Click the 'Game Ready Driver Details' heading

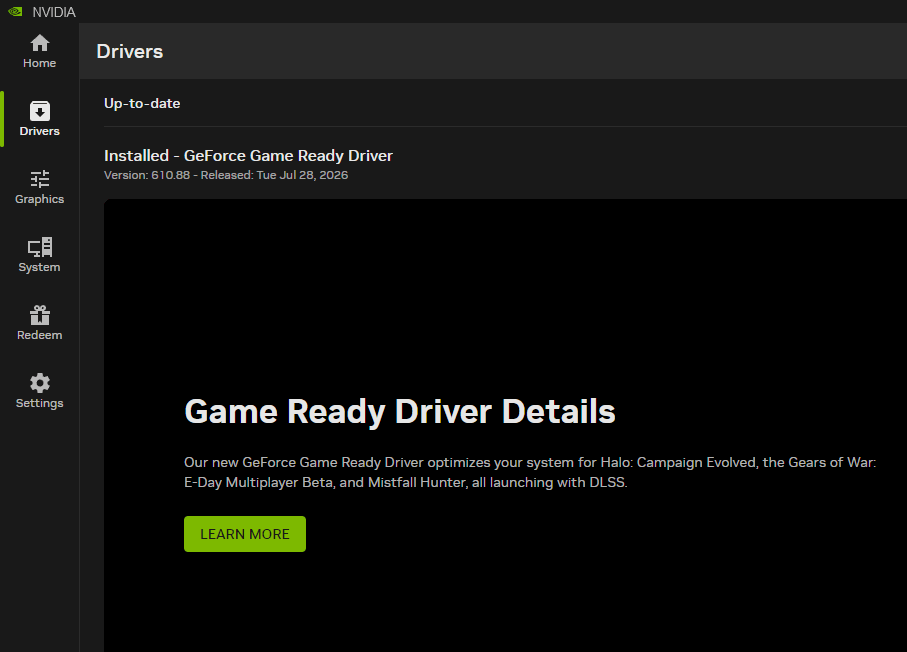(x=400, y=411)
